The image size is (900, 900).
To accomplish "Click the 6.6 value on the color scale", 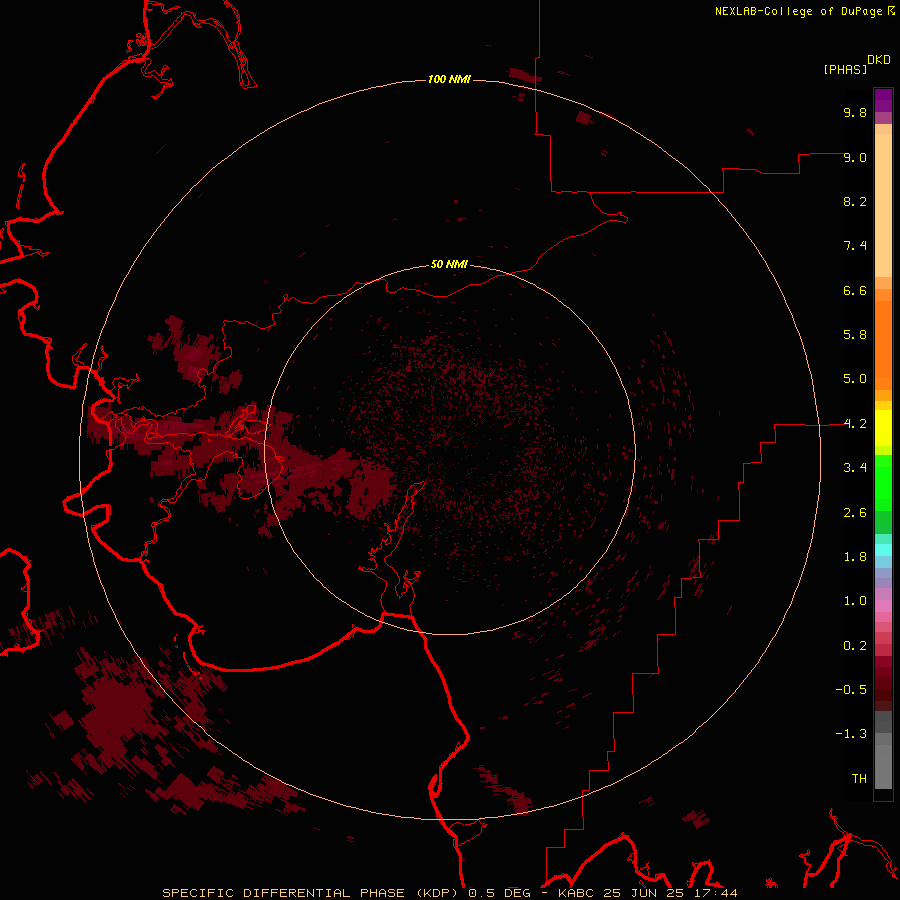I will coord(855,290).
